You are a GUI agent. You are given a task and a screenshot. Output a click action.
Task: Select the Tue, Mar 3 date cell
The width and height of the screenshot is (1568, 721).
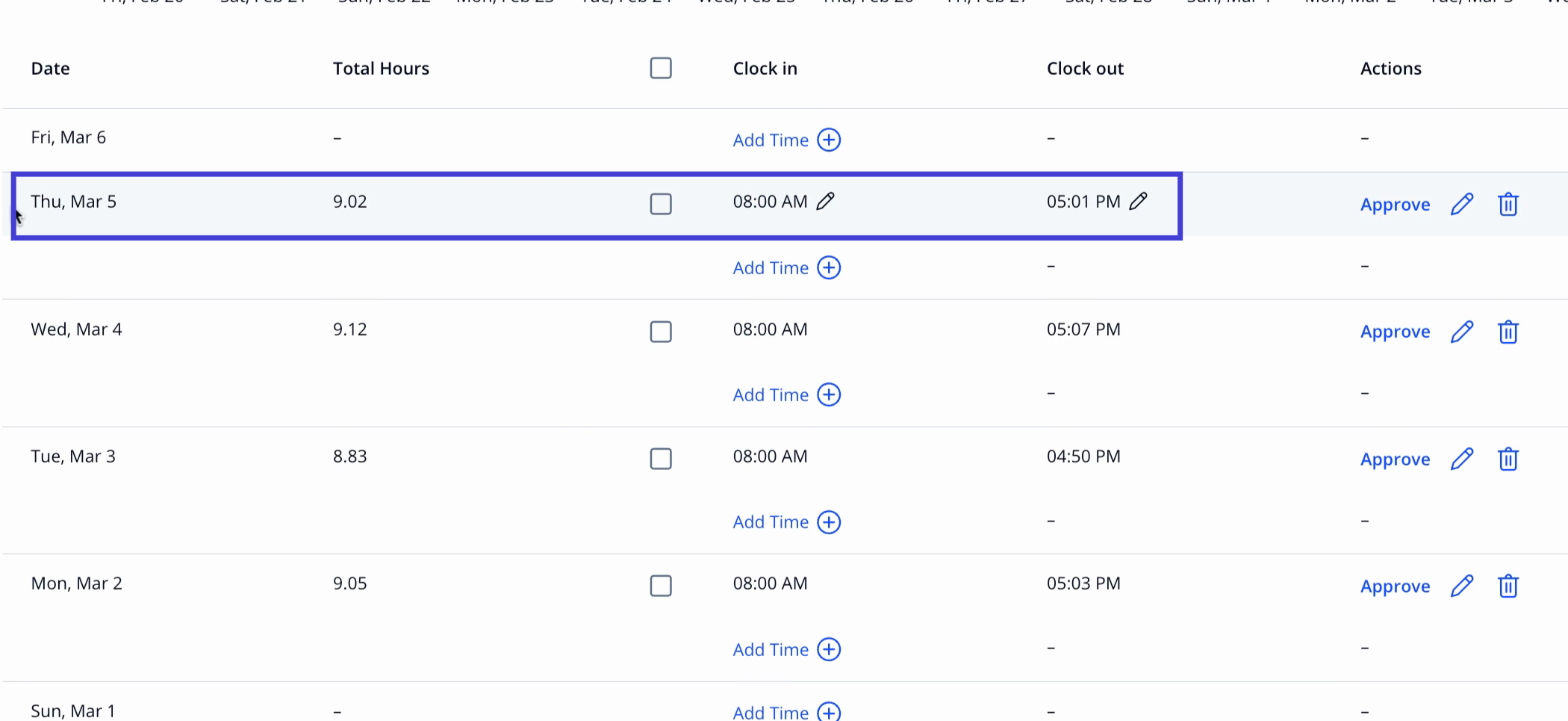pos(73,457)
